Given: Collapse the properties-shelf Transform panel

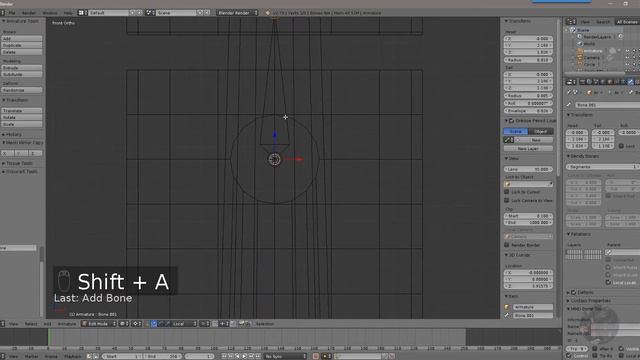Looking at the screenshot, I should tap(518, 21).
